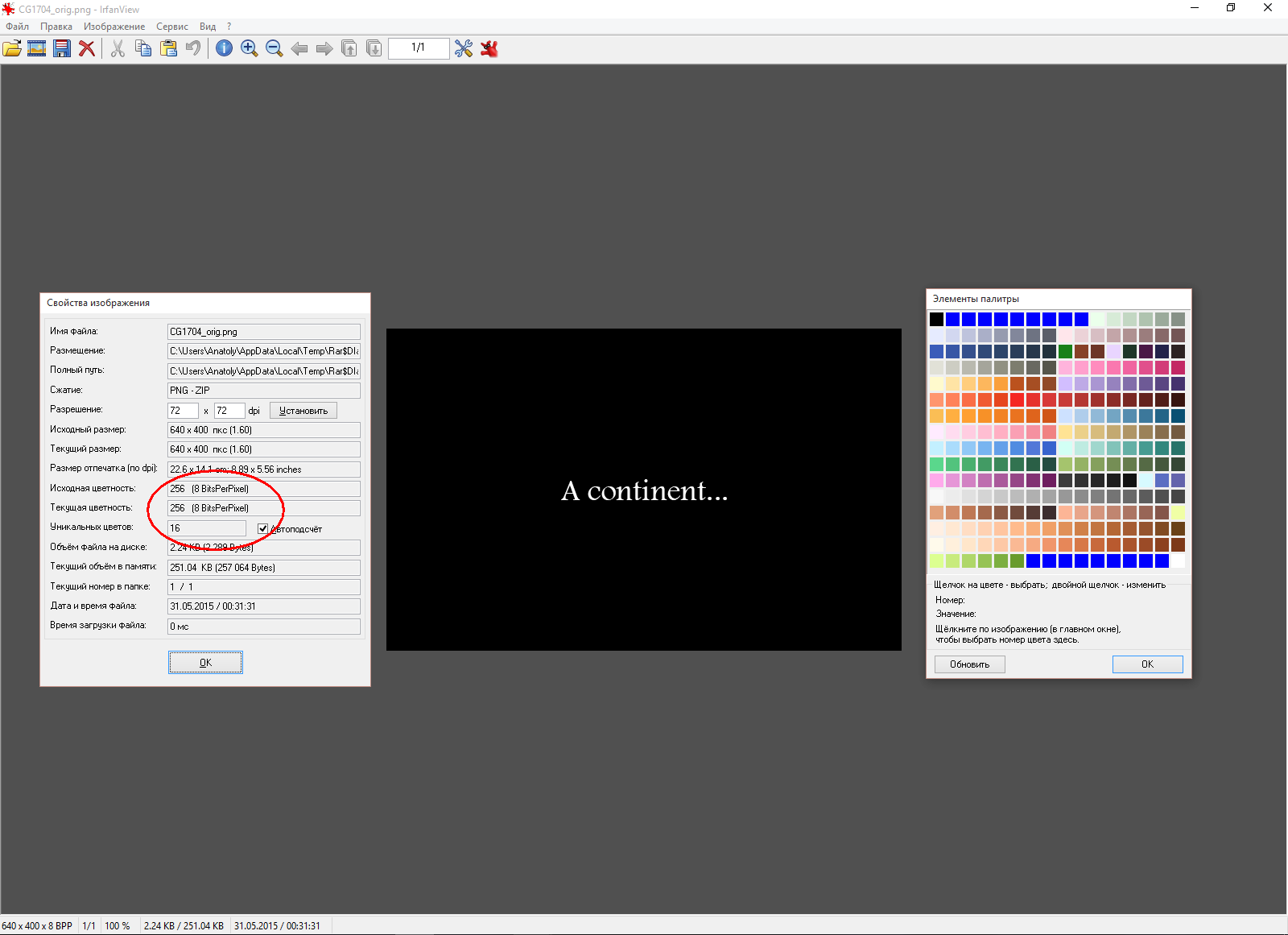Click the Время загрузки value 0 мс

(x=264, y=627)
